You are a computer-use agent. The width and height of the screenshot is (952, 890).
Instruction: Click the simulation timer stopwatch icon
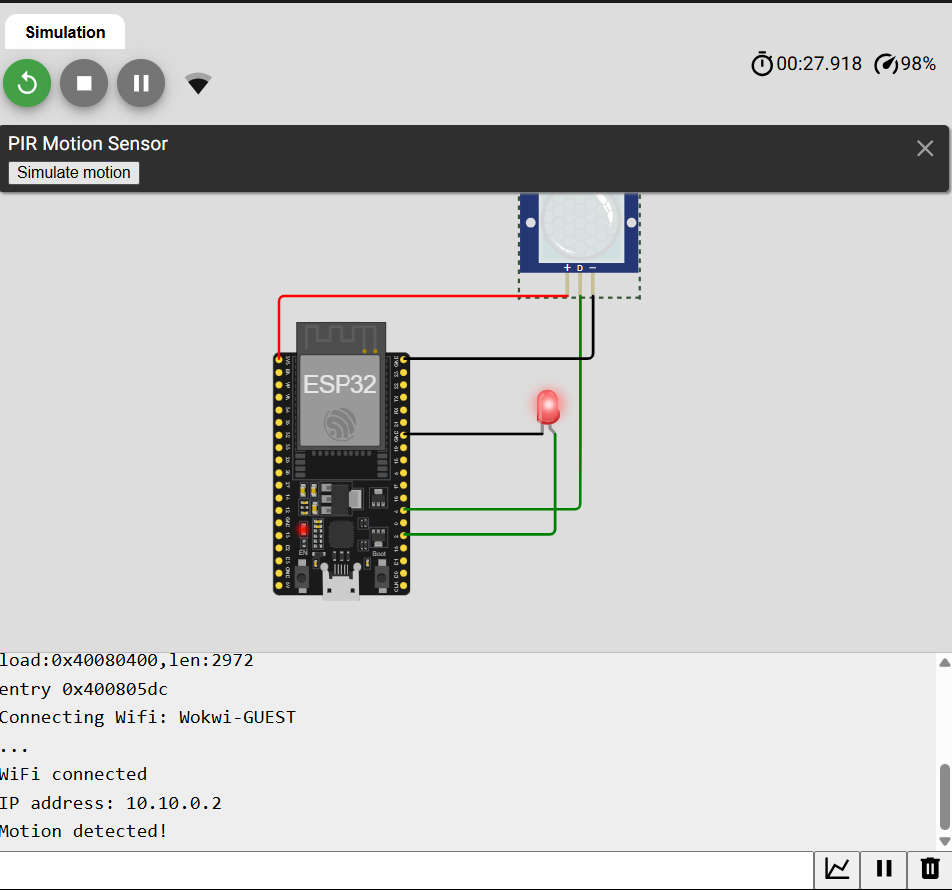pyautogui.click(x=762, y=63)
